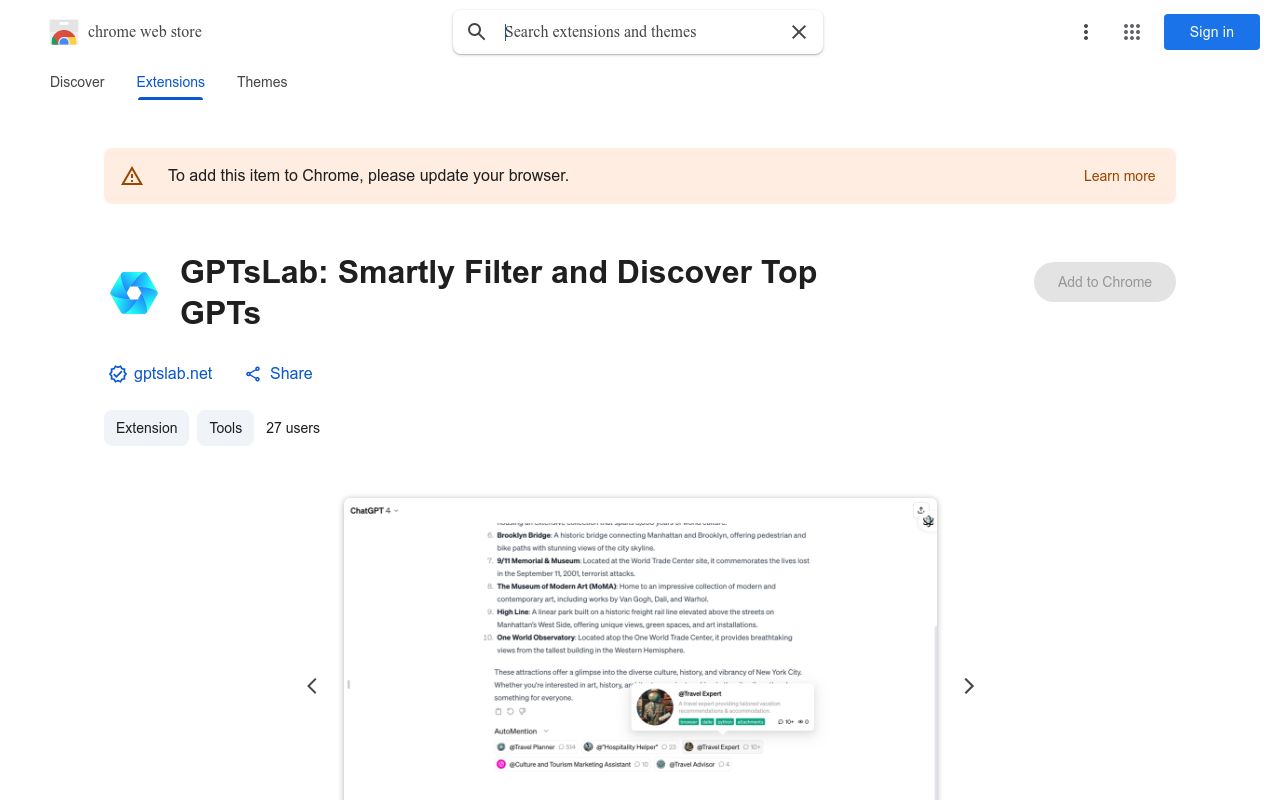This screenshot has height=800, width=1280.
Task: Share this extension
Action: point(279,373)
